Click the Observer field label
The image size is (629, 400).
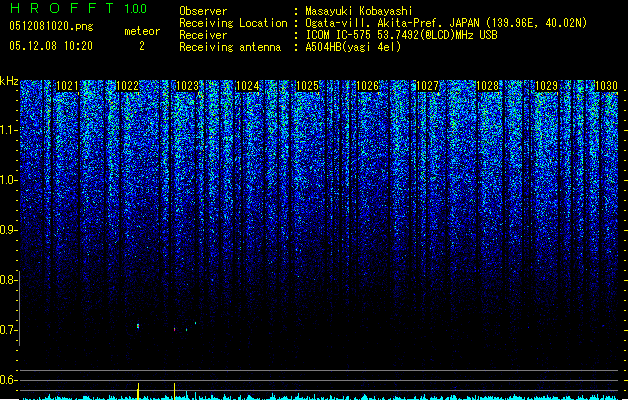click(203, 11)
